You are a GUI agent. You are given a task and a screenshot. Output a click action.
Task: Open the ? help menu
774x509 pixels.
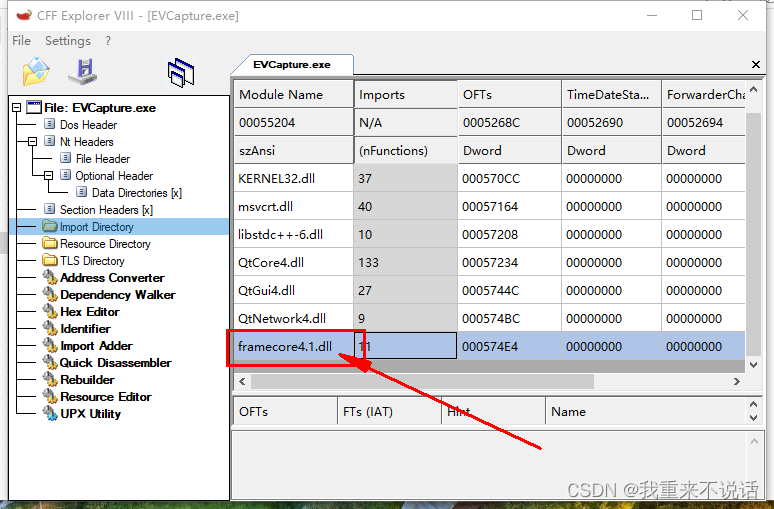tap(108, 40)
